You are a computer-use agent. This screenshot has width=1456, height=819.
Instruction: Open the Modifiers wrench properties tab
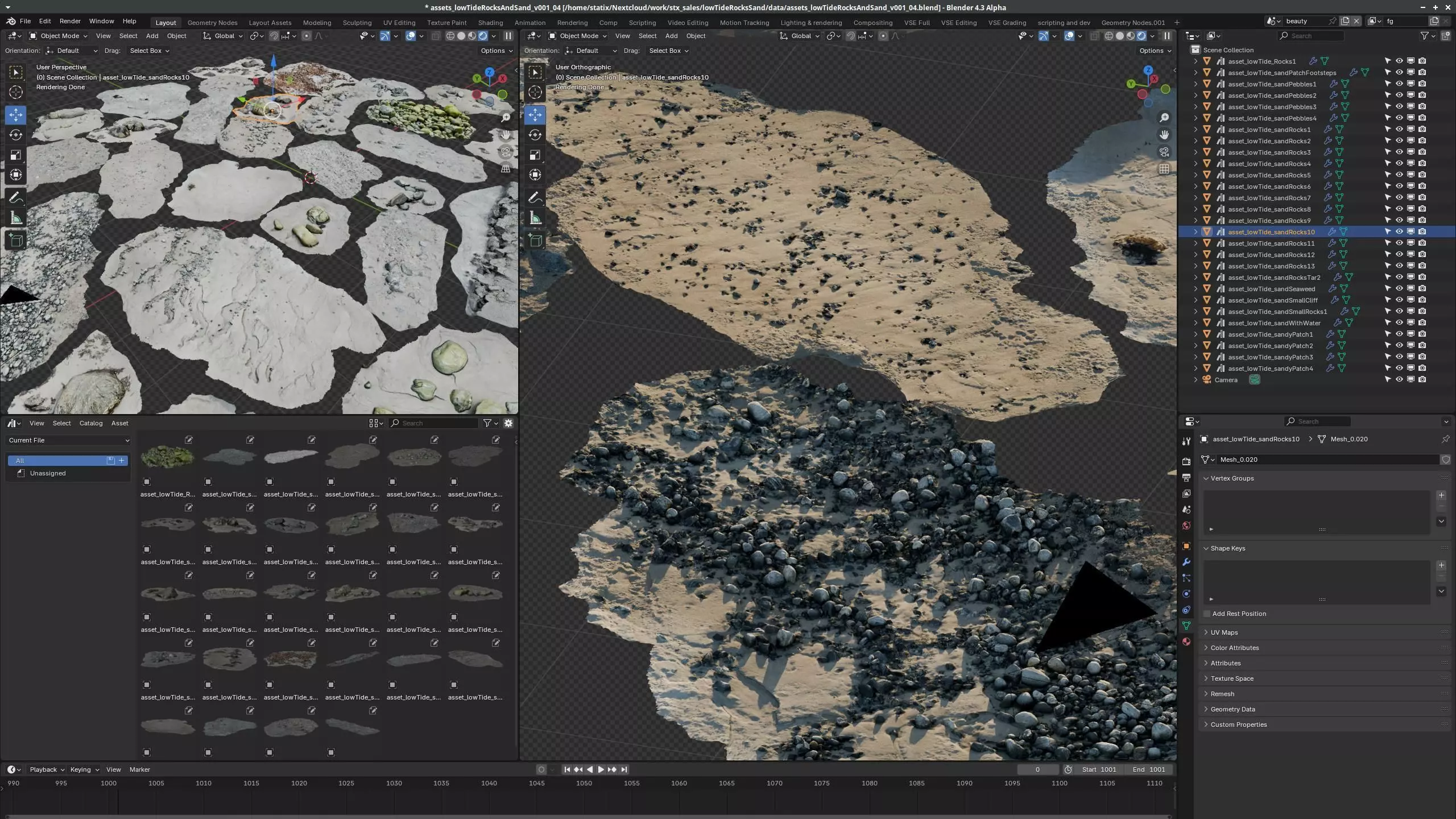(1186, 562)
